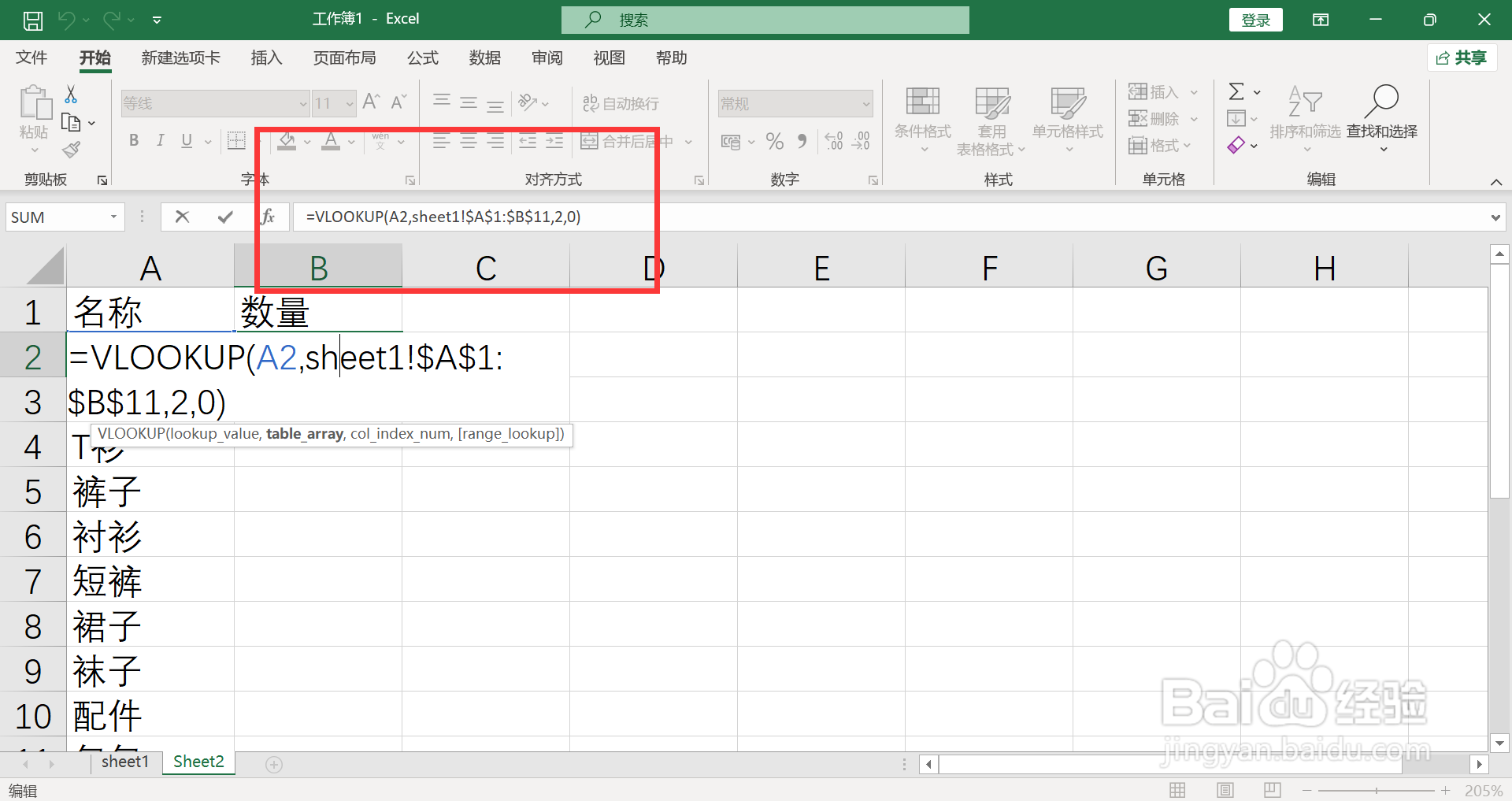Click decrease decimal icon
Image resolution: width=1512 pixels, height=801 pixels.
pyautogui.click(x=862, y=141)
